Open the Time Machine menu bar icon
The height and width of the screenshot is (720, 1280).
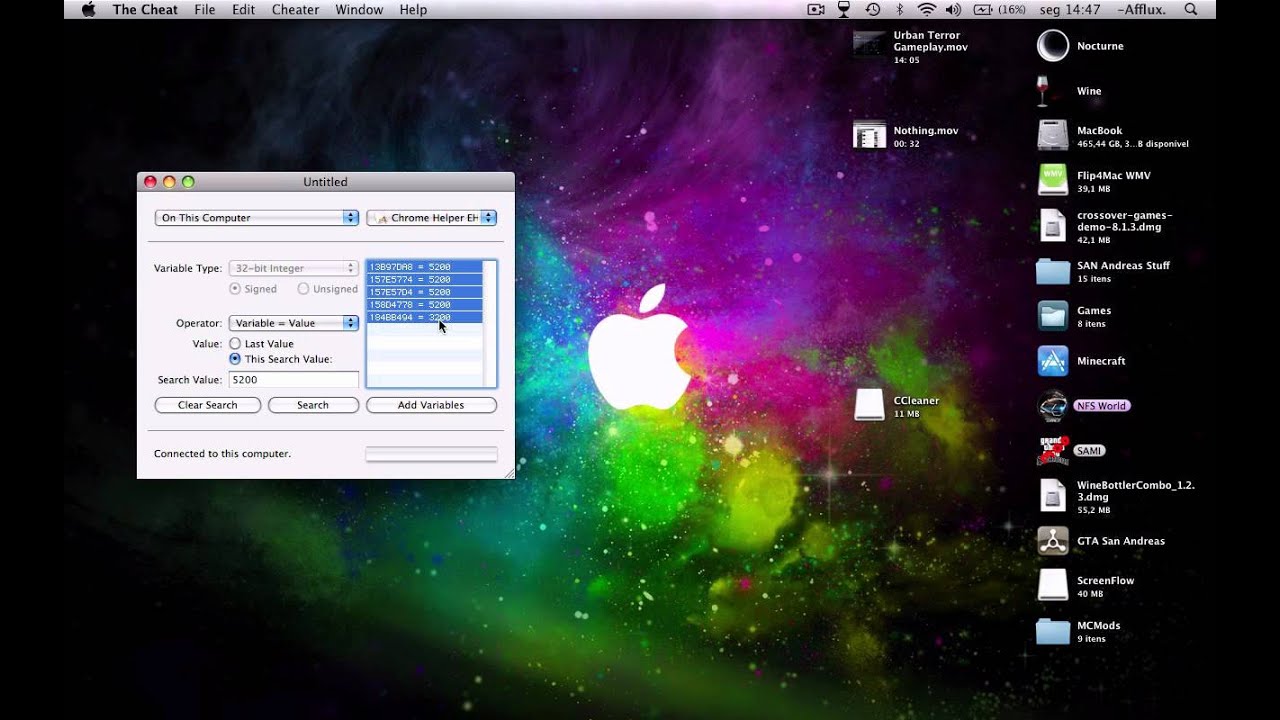click(x=872, y=10)
